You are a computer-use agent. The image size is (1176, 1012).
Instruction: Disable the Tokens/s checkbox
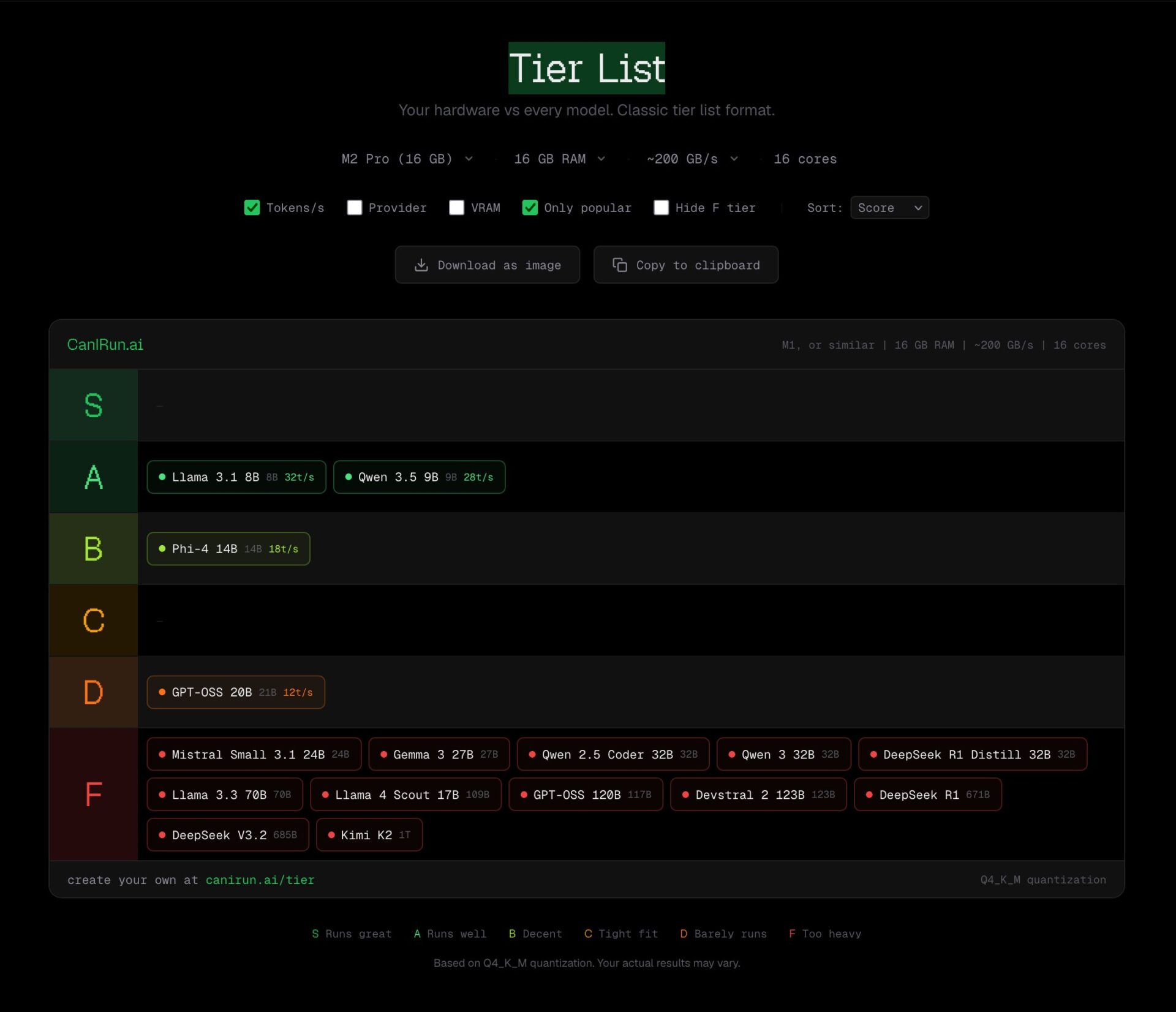pyautogui.click(x=252, y=208)
